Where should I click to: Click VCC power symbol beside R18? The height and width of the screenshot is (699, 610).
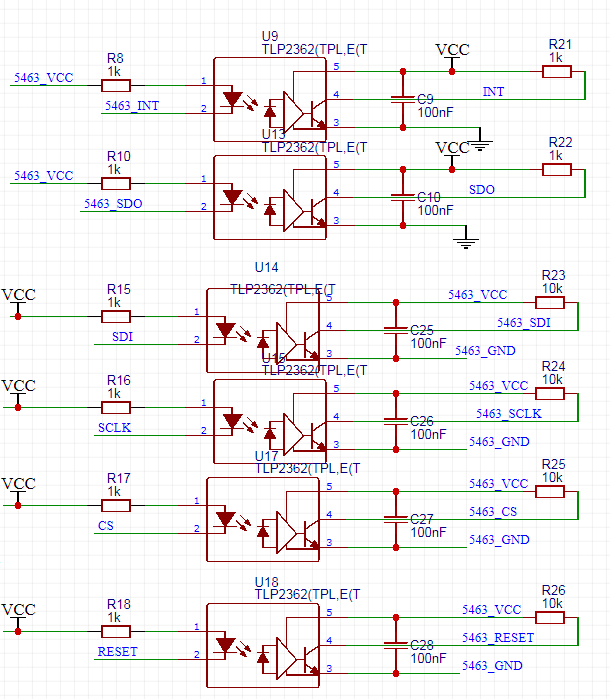[x=18, y=619]
